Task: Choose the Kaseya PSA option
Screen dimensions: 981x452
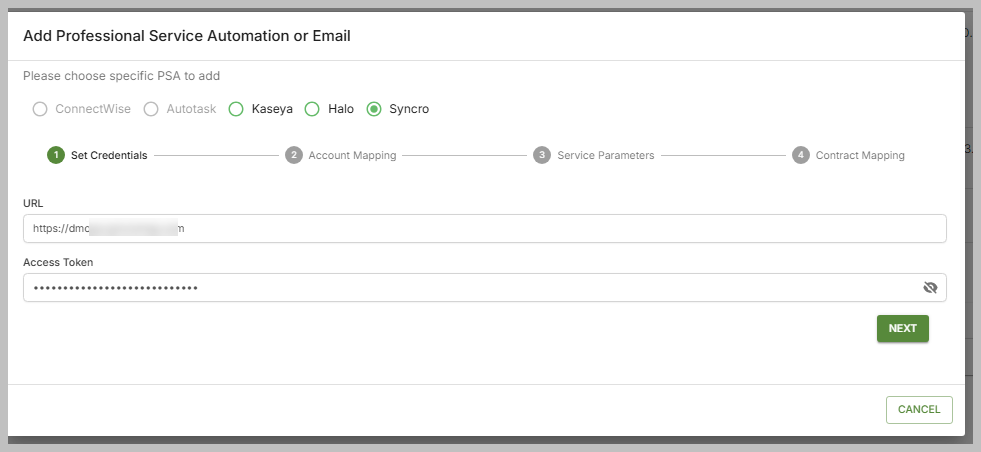Action: (x=236, y=110)
